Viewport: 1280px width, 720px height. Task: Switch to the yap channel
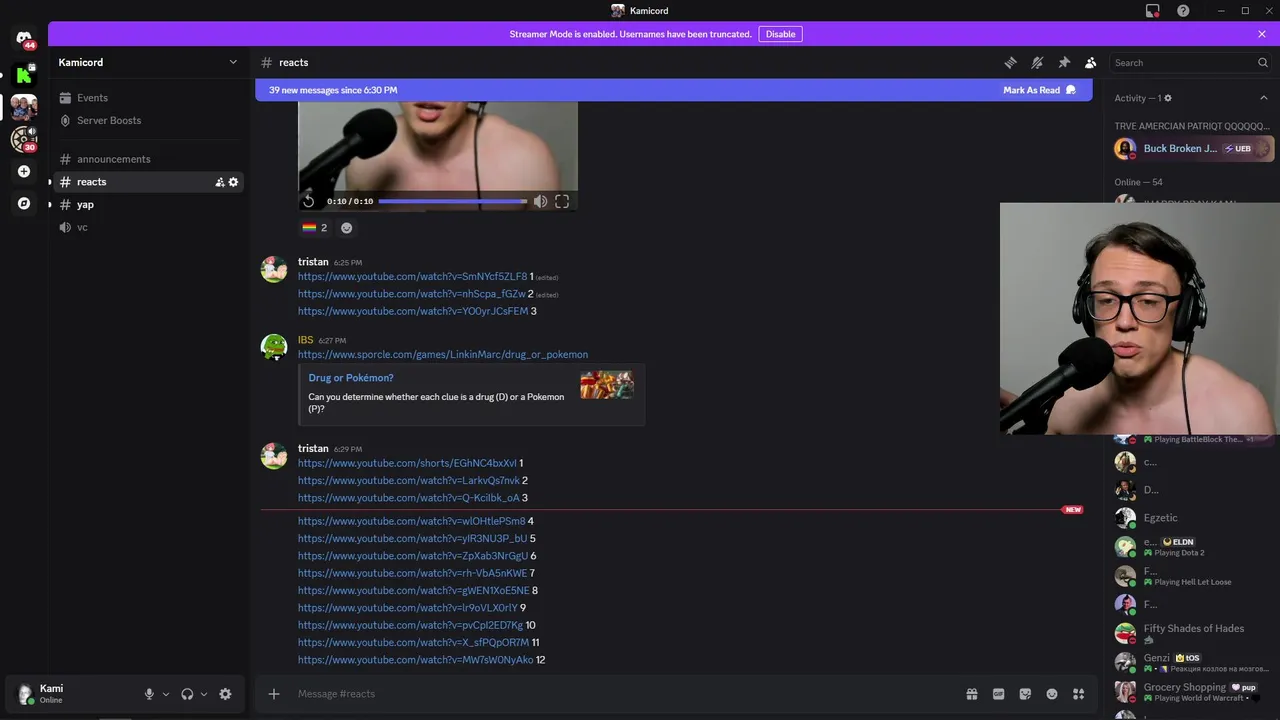[149, 204]
